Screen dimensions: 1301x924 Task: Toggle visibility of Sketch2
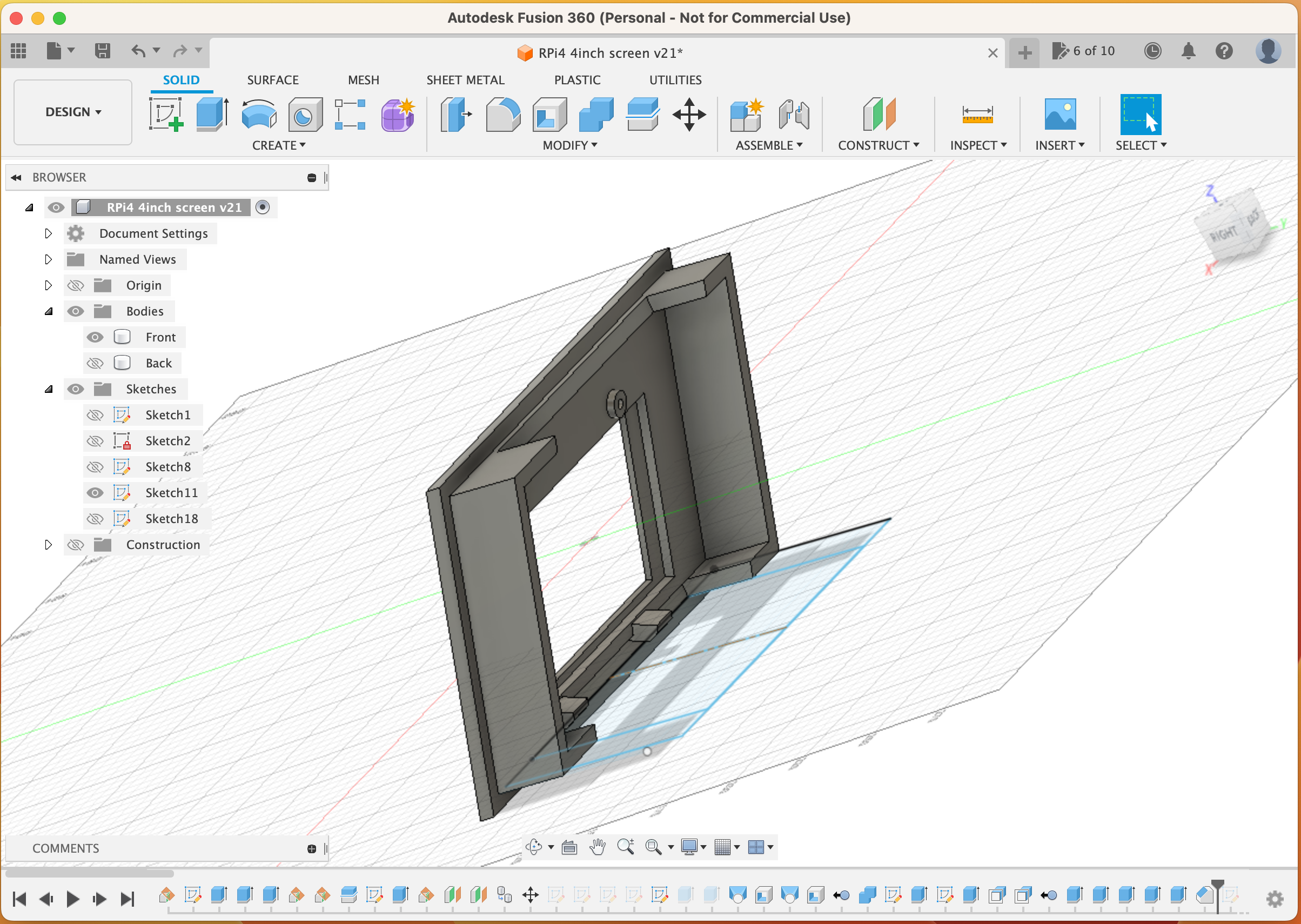coord(94,440)
